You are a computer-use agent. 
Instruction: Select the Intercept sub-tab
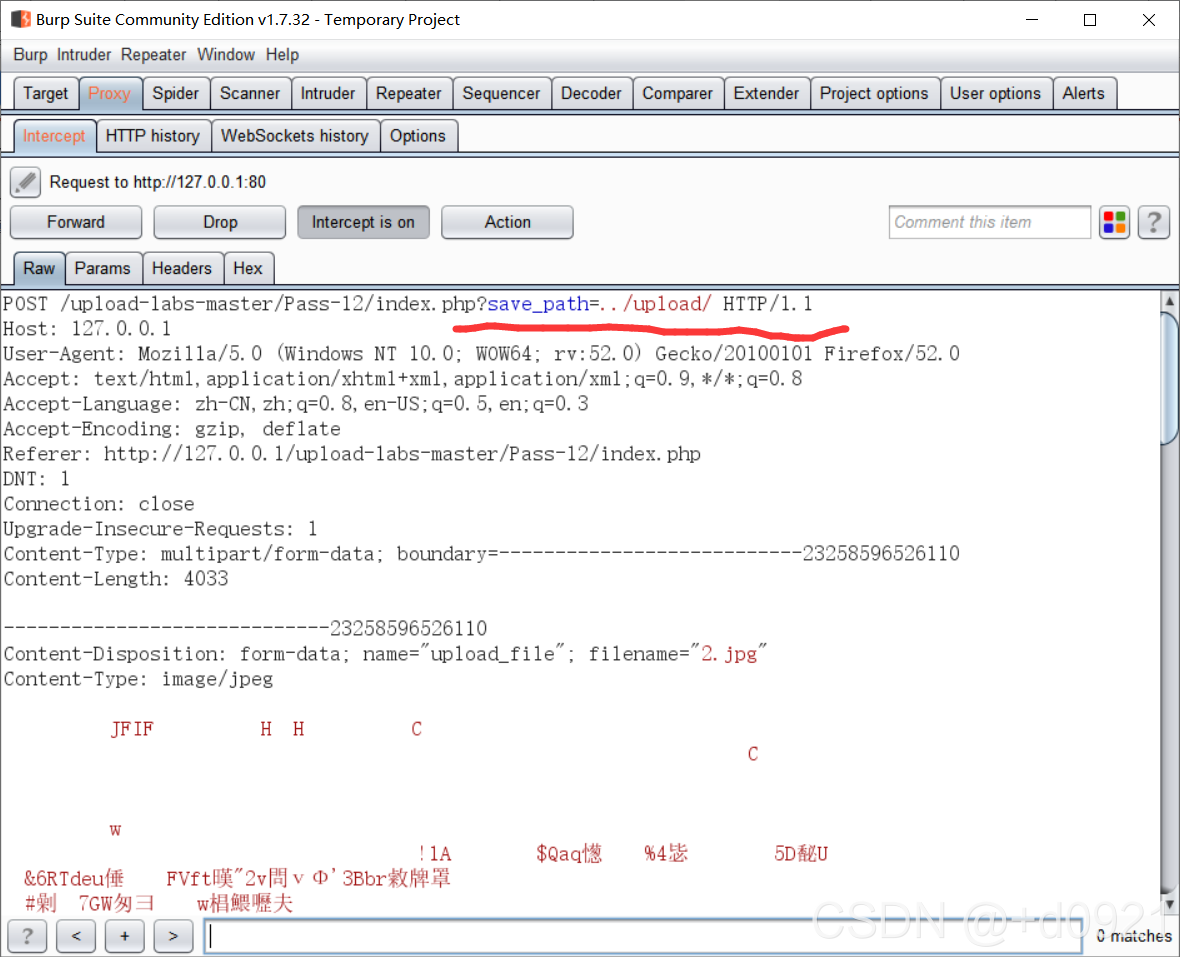(54, 136)
